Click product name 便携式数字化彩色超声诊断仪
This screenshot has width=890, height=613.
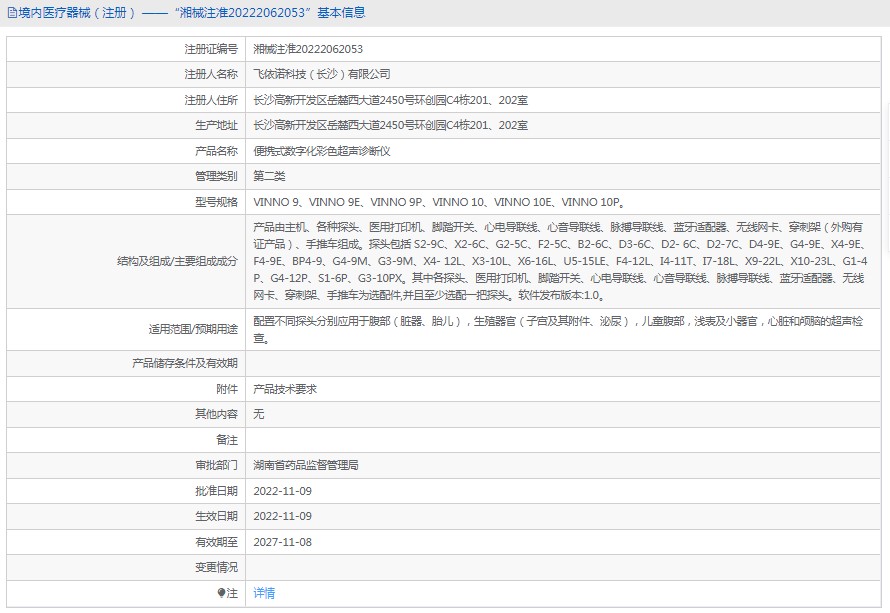322,151
